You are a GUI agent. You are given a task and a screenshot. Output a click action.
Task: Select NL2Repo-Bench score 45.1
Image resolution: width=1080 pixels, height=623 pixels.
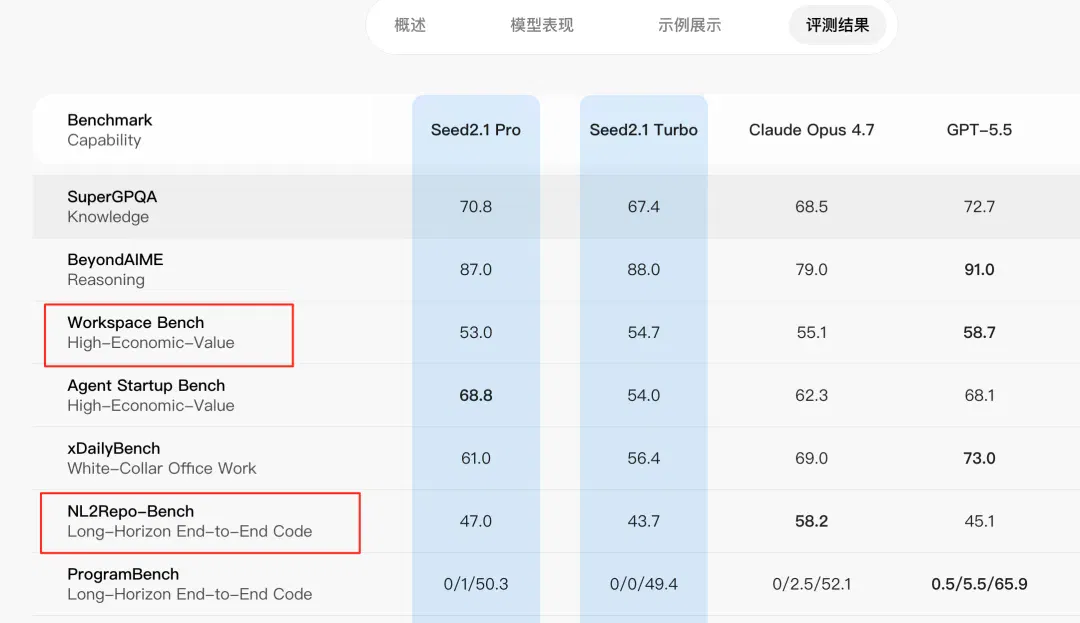[979, 522]
